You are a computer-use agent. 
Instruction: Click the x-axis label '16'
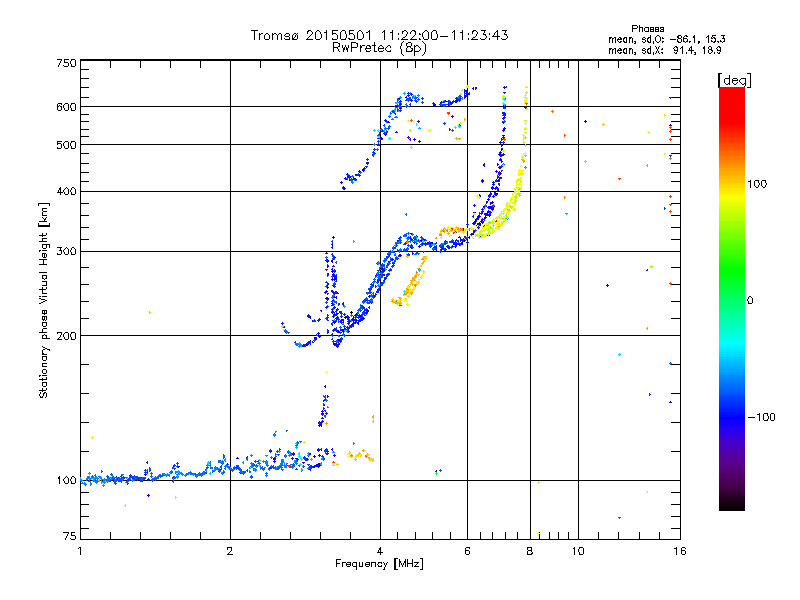pyautogui.click(x=680, y=551)
